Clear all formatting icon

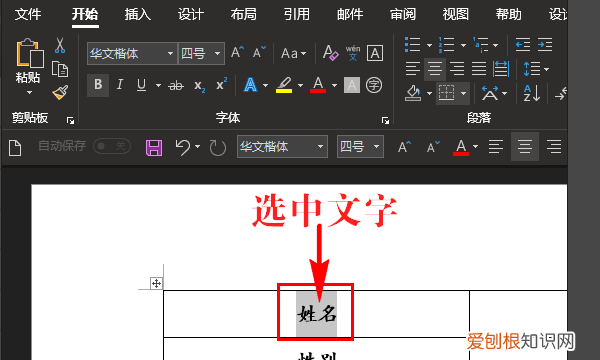330,53
